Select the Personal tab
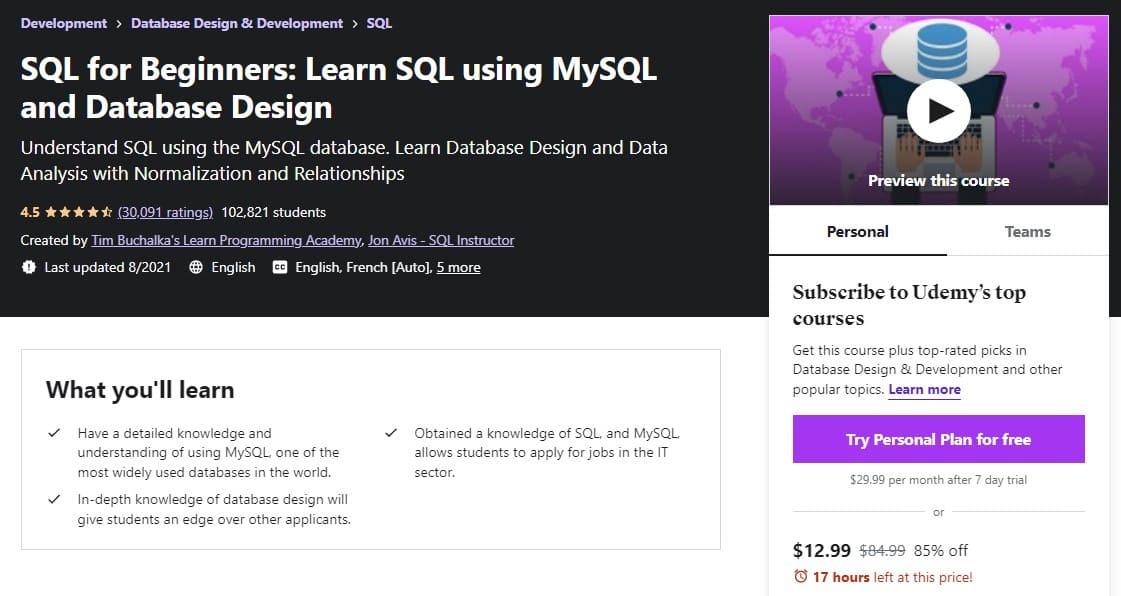Image resolution: width=1121 pixels, height=596 pixels. pyautogui.click(x=857, y=232)
